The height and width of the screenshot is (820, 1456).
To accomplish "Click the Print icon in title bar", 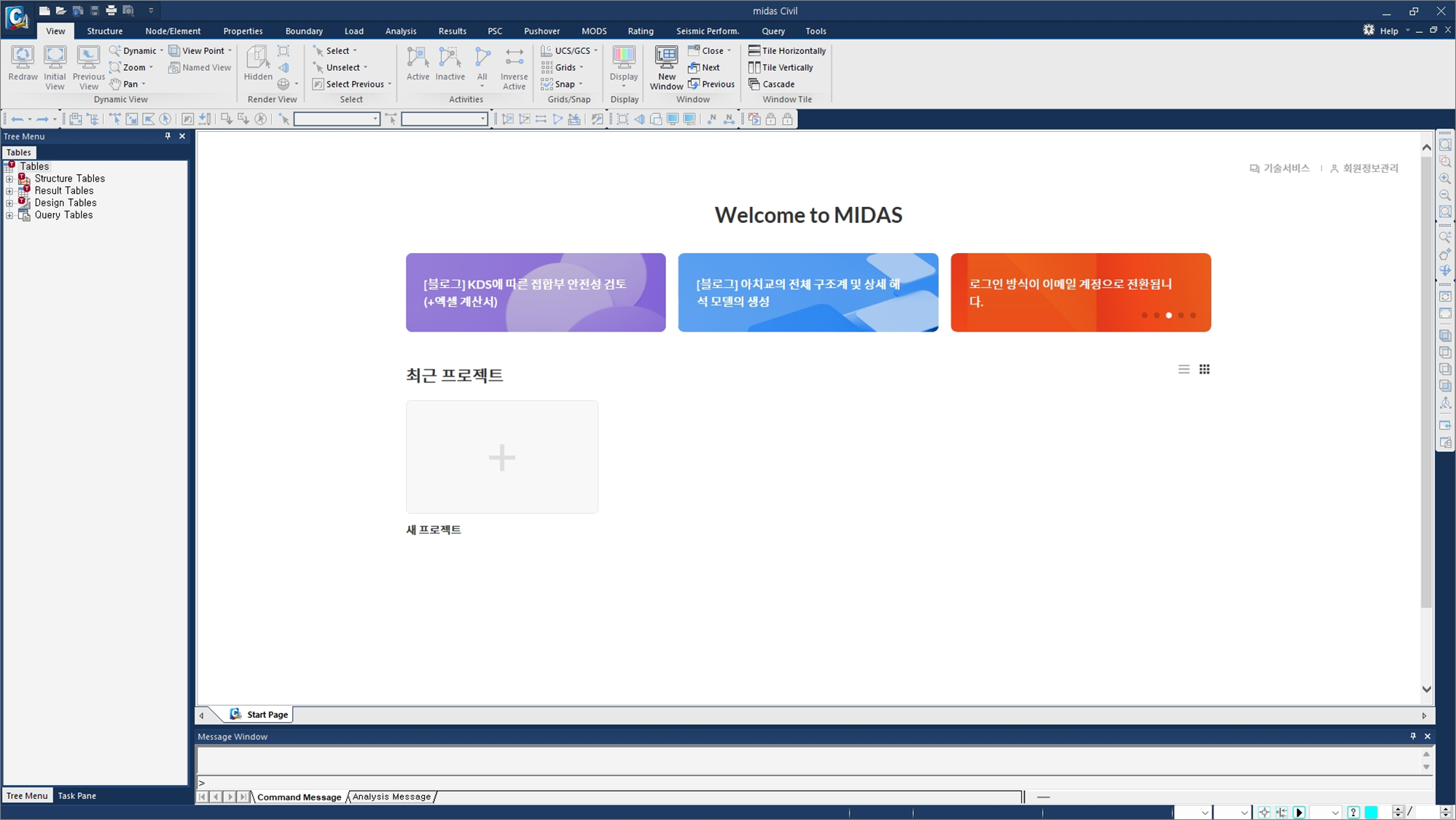I will pyautogui.click(x=111, y=10).
